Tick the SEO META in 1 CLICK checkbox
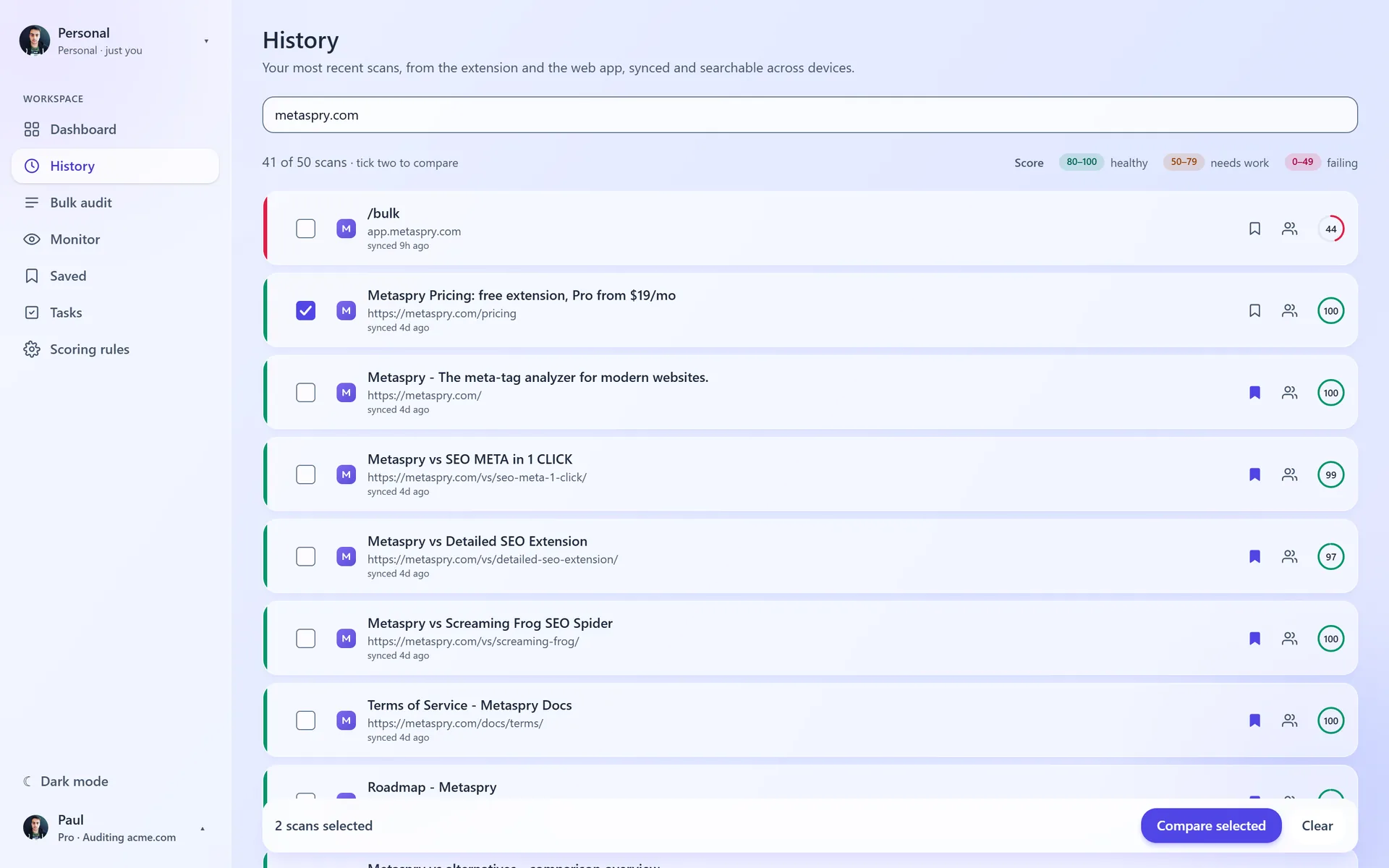The image size is (1389, 868). [306, 475]
